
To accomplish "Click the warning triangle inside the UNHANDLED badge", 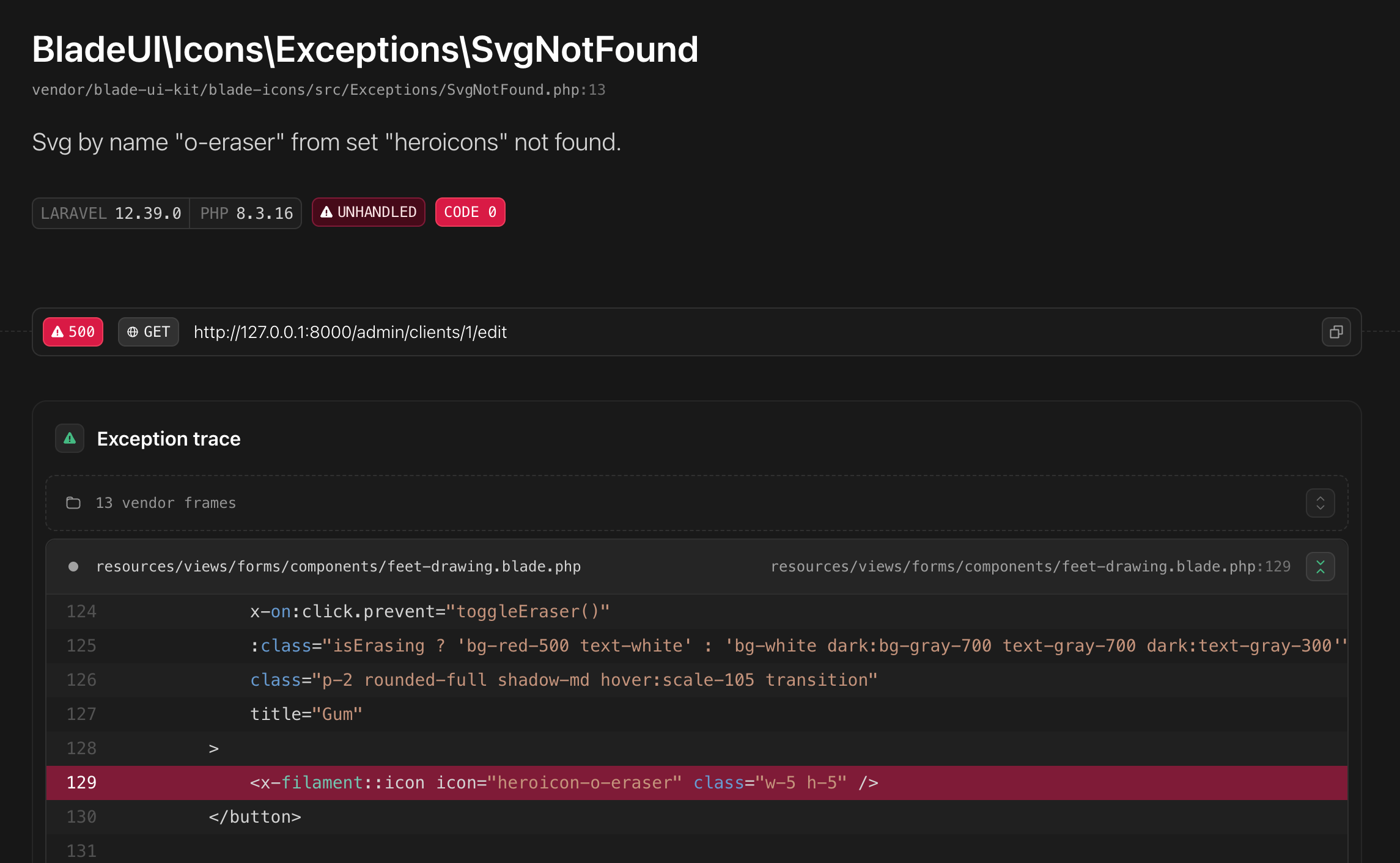I will [x=328, y=212].
